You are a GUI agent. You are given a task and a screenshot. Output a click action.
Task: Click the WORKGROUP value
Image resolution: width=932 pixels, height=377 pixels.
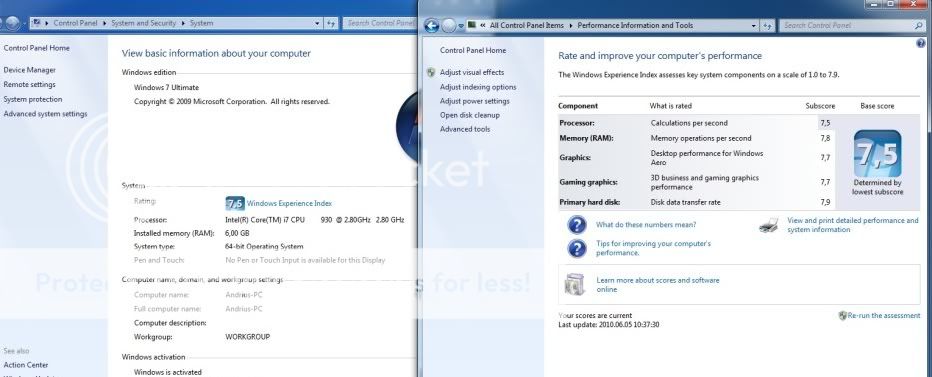tap(247, 337)
